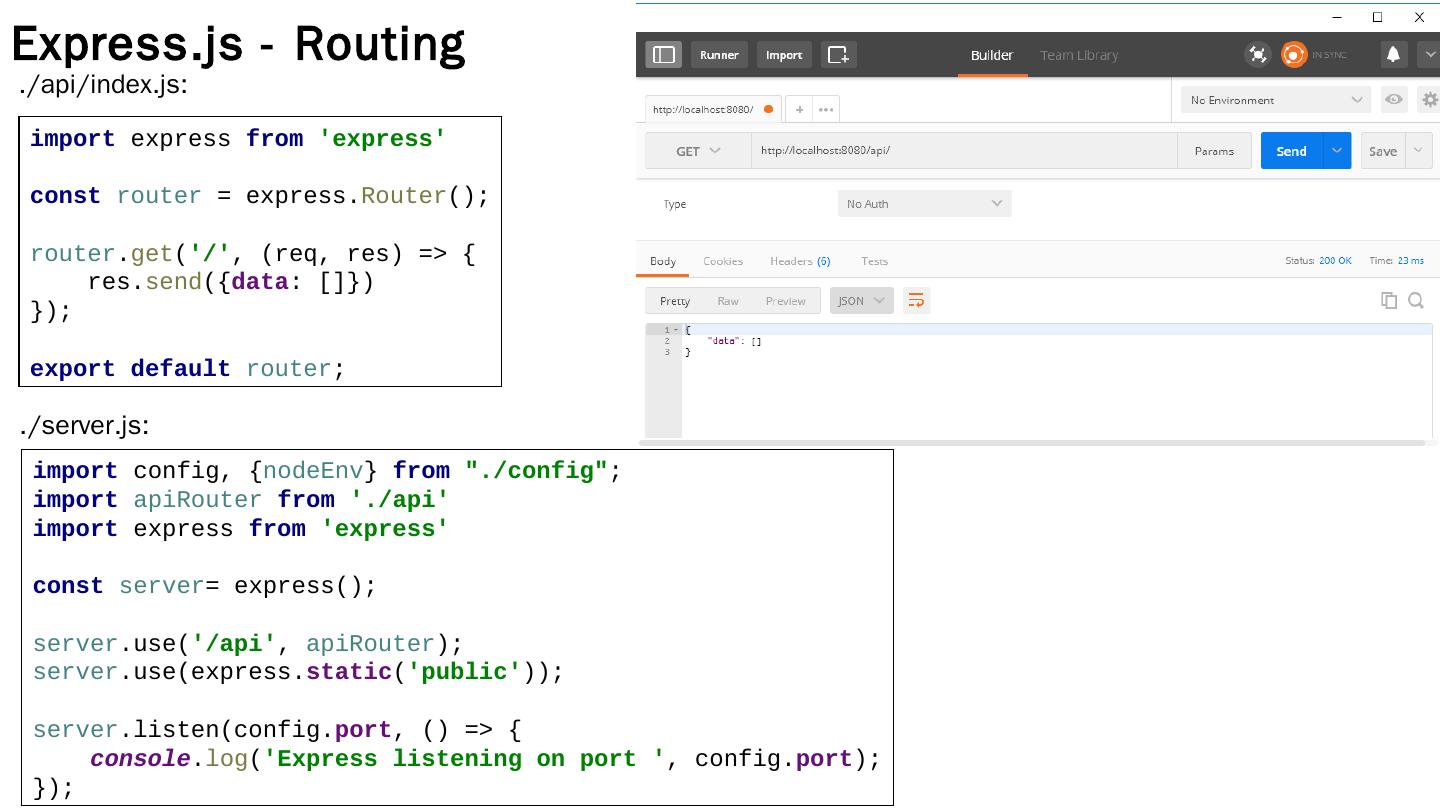Copy response with the copy icon
The height and width of the screenshot is (810, 1440).
[1388, 300]
